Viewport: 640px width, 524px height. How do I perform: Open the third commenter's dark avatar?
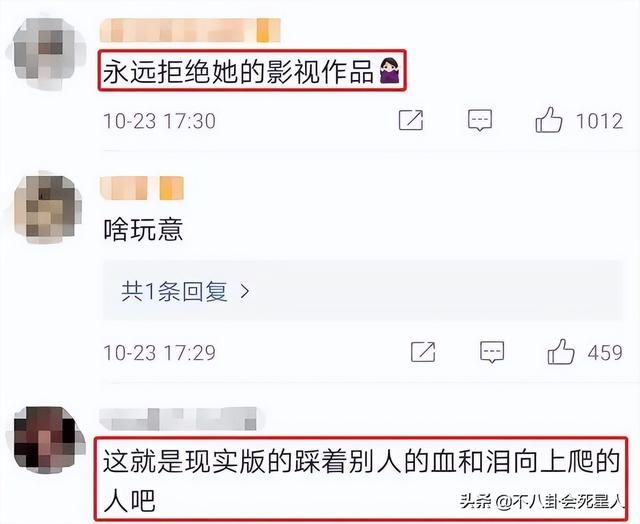[48, 440]
